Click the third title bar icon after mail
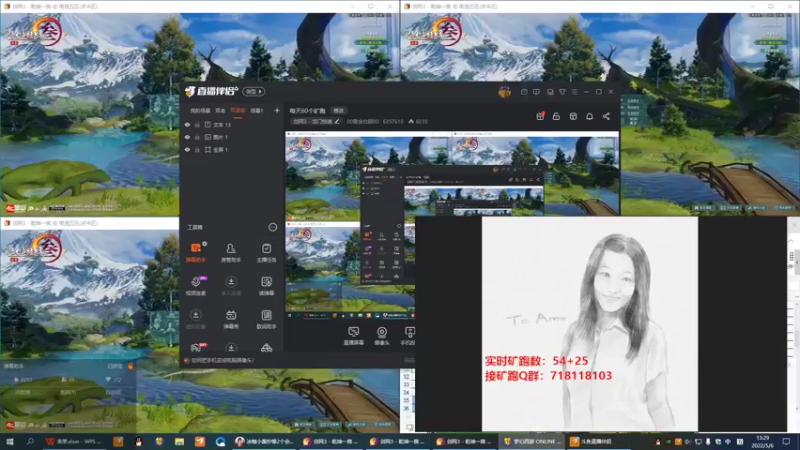The height and width of the screenshot is (450, 800). (x=550, y=92)
